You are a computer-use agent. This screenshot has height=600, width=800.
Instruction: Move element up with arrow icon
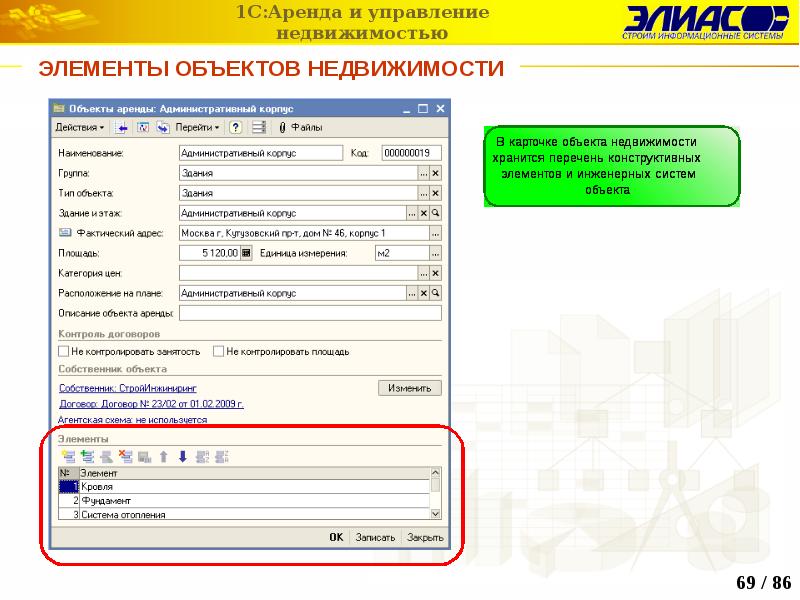(x=163, y=457)
